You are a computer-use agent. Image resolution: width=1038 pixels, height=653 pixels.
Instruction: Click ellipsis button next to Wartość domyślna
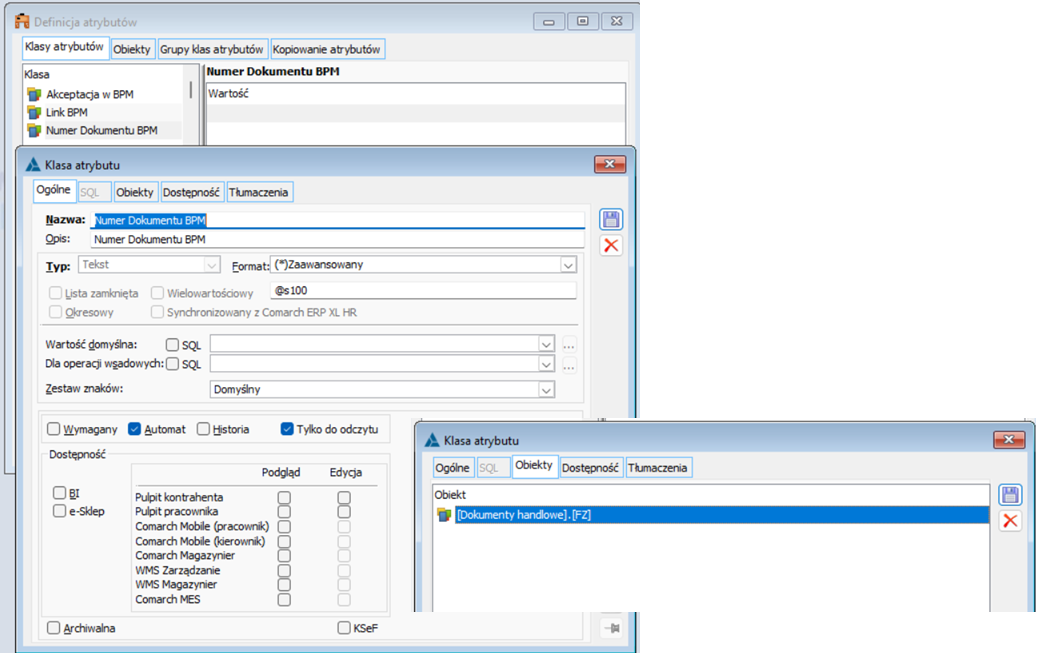pos(569,345)
